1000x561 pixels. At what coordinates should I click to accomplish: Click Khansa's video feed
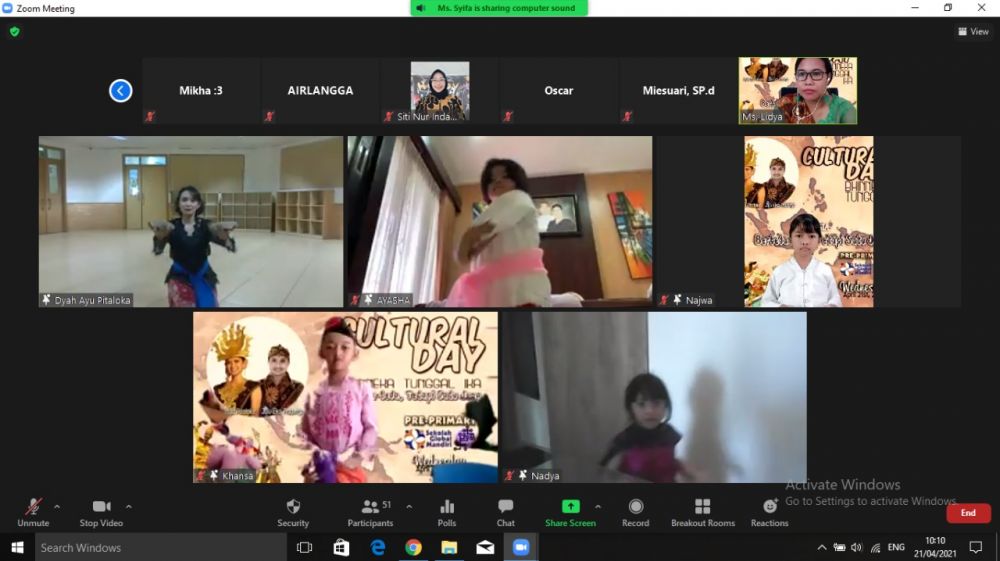[x=346, y=397]
